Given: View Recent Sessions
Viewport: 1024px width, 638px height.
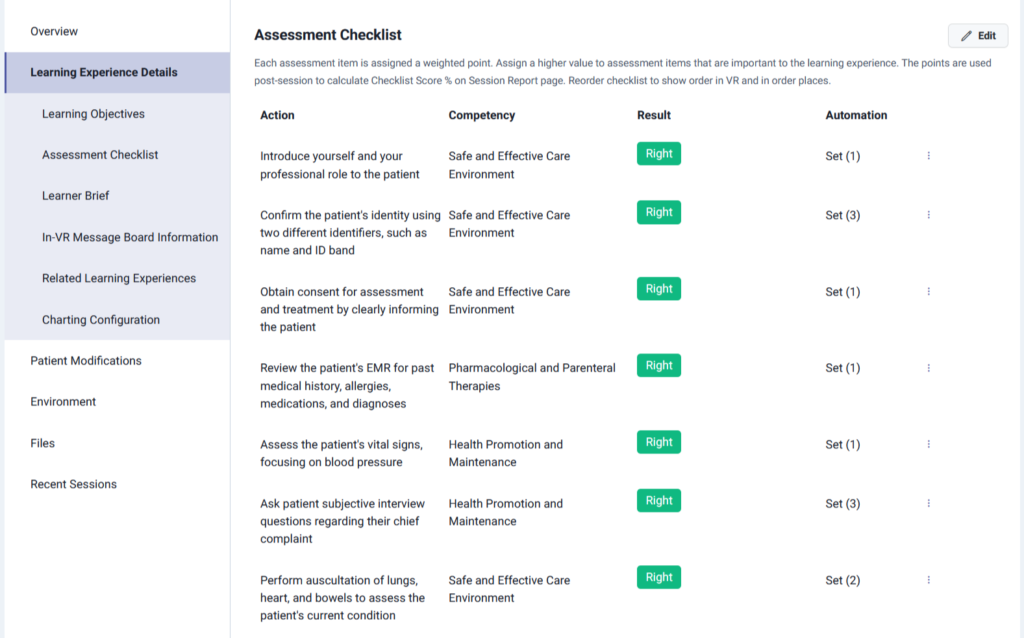Looking at the screenshot, I should (x=73, y=484).
